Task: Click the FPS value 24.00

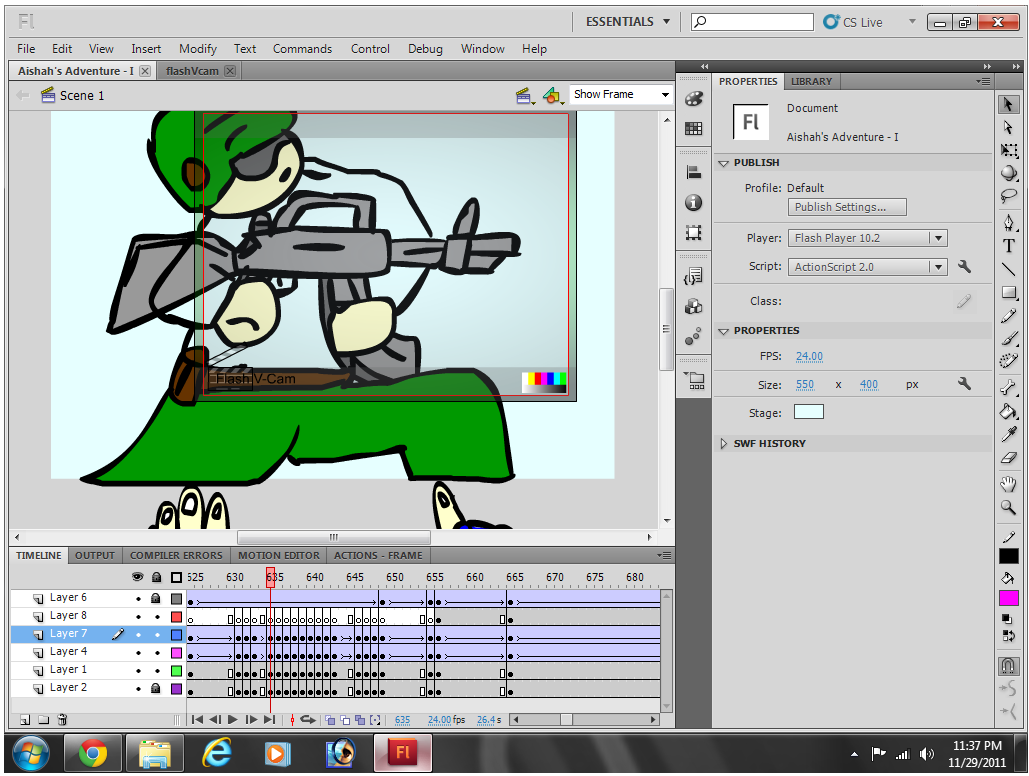Action: tap(809, 356)
